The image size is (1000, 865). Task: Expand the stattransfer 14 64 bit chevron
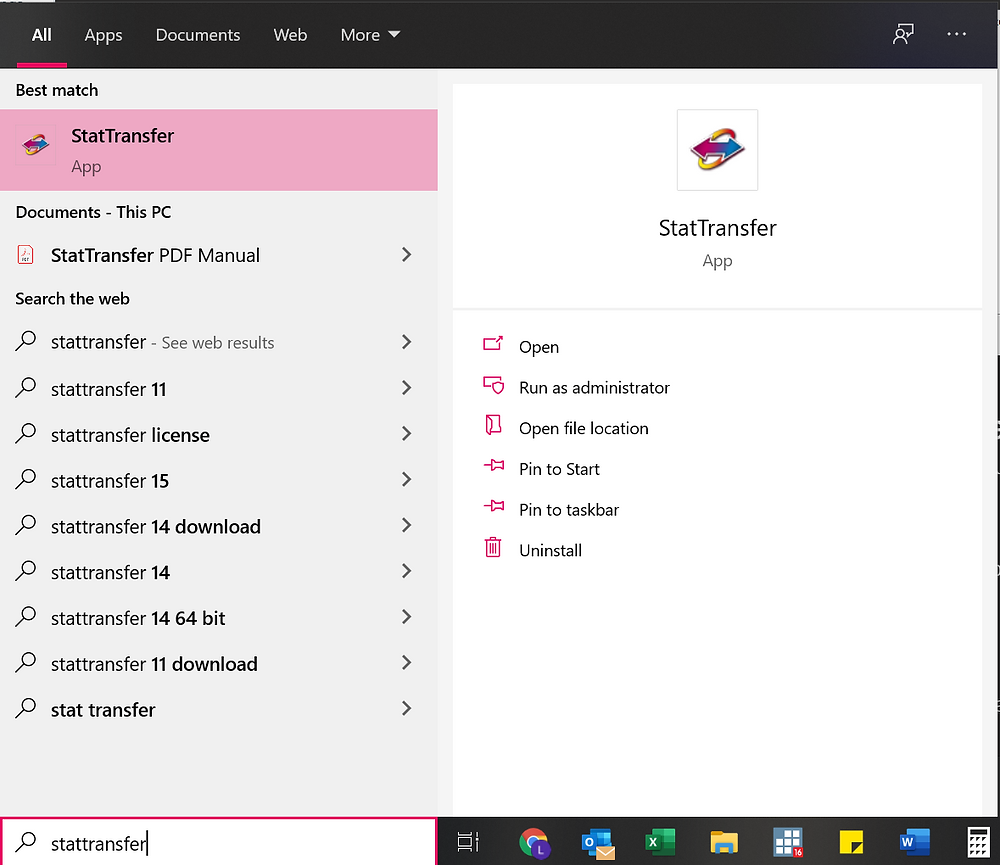pyautogui.click(x=406, y=617)
